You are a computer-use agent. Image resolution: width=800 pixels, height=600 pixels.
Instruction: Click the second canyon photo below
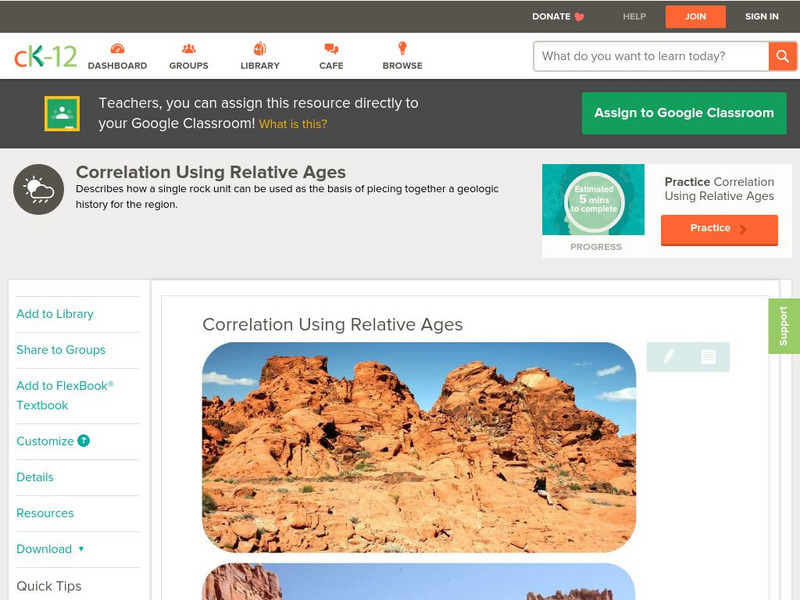coord(419,582)
